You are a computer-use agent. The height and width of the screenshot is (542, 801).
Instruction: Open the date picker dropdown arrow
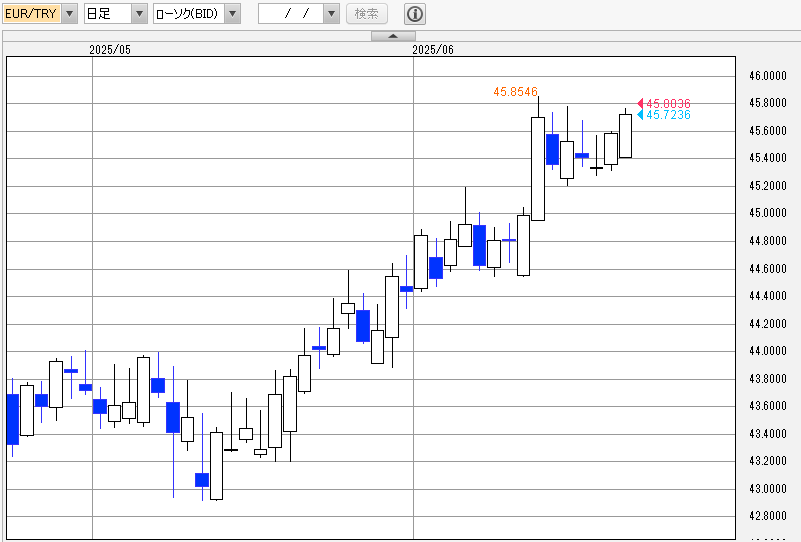click(332, 14)
